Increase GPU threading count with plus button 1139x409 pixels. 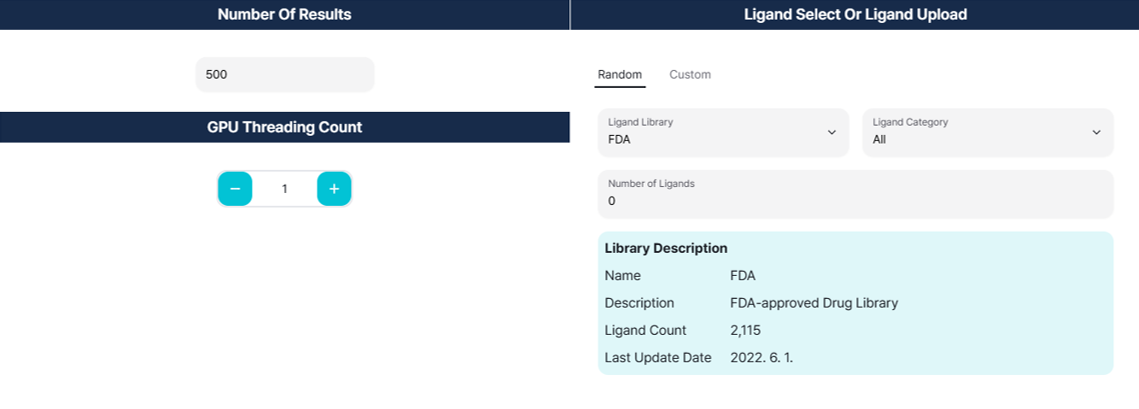(x=334, y=189)
